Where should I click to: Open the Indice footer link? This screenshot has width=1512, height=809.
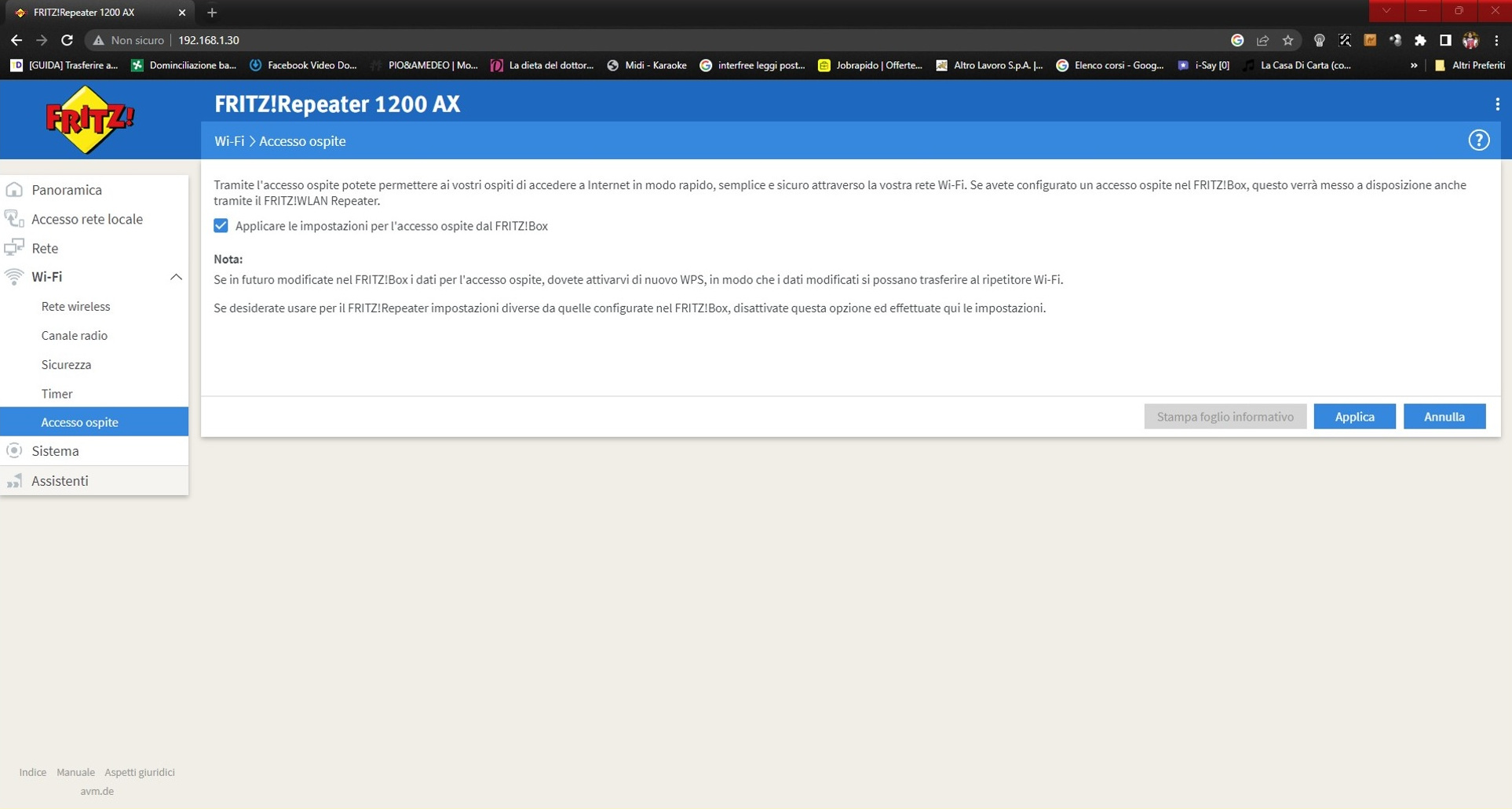point(33,772)
